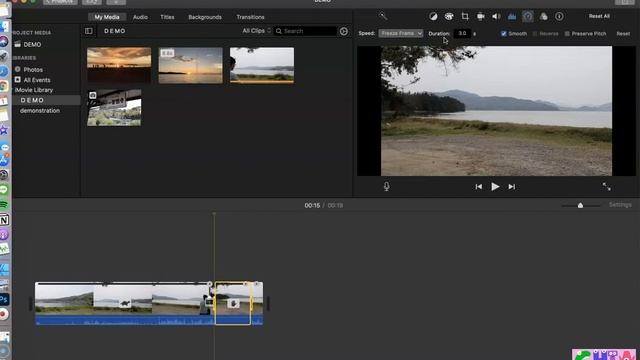Open the color correction palette
Image resolution: width=640 pixels, height=360 pixels.
[x=449, y=16]
